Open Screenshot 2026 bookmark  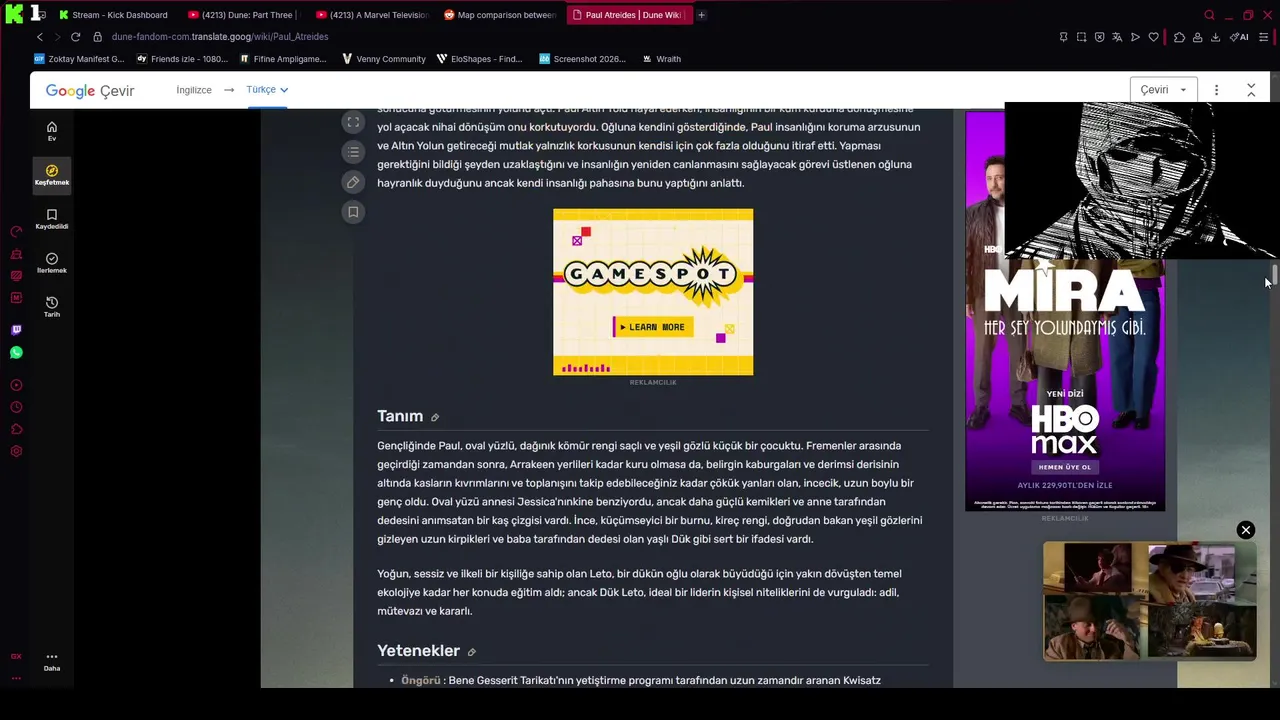click(583, 59)
